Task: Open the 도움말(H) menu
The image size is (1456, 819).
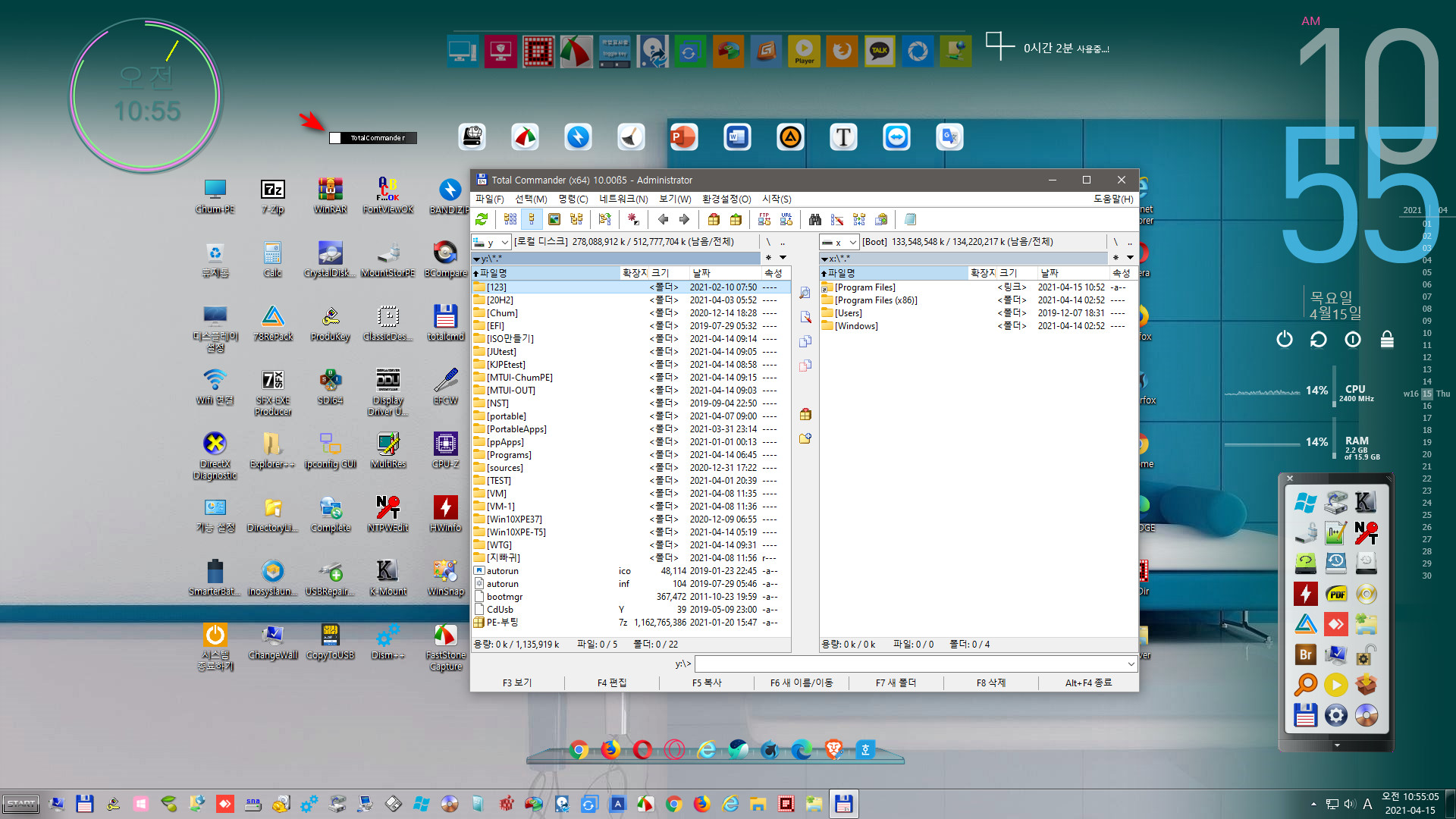Action: (x=1113, y=199)
